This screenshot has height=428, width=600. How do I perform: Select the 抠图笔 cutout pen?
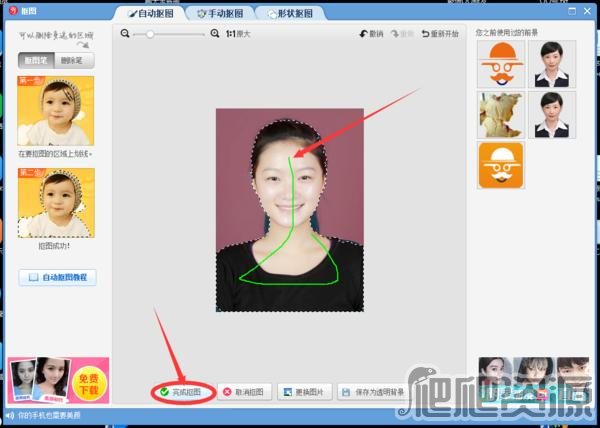pos(36,60)
